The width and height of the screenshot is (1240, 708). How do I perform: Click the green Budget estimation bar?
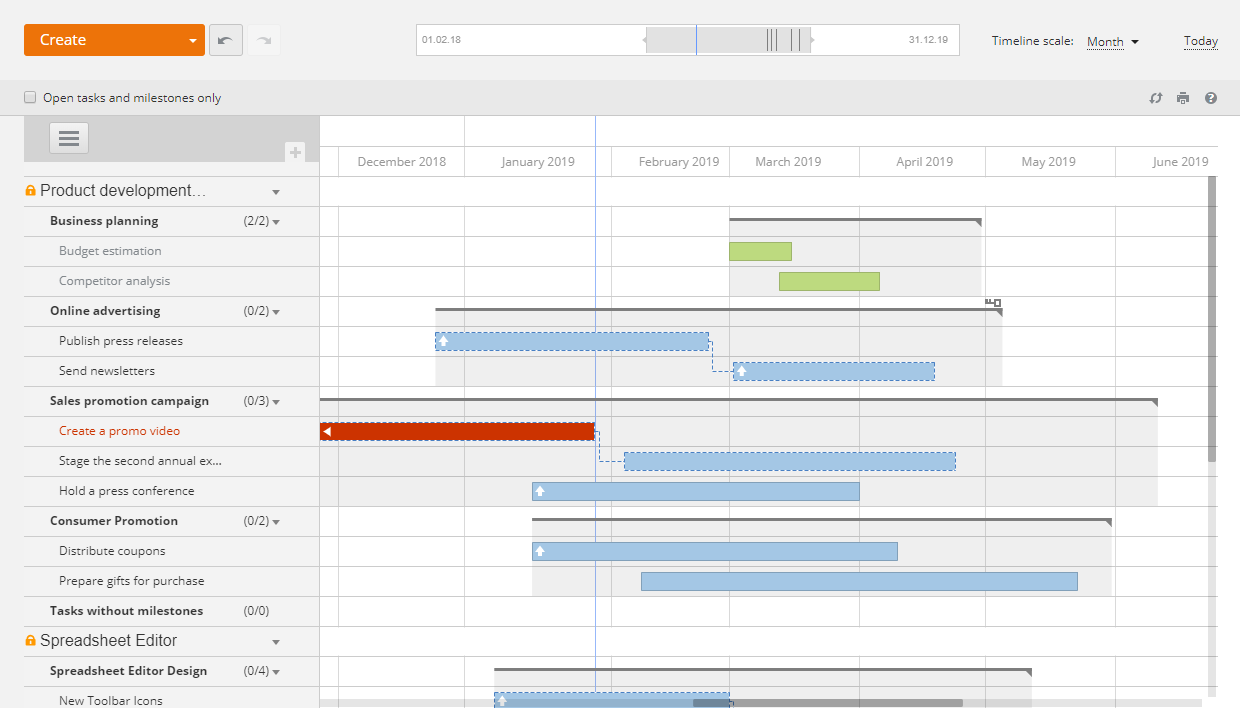click(760, 251)
